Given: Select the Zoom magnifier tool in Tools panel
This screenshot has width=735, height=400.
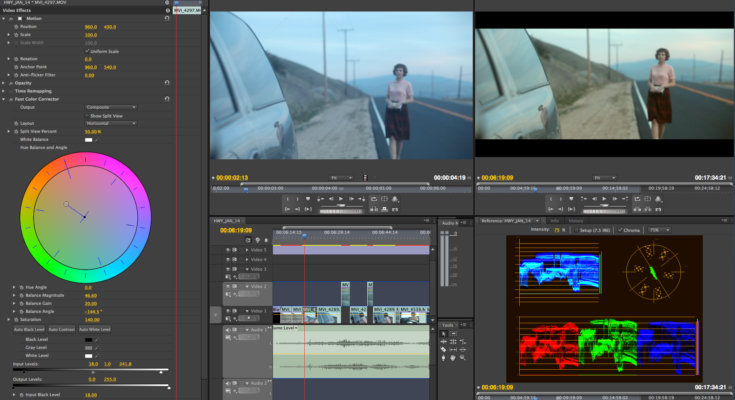Looking at the screenshot, I should coord(463,358).
